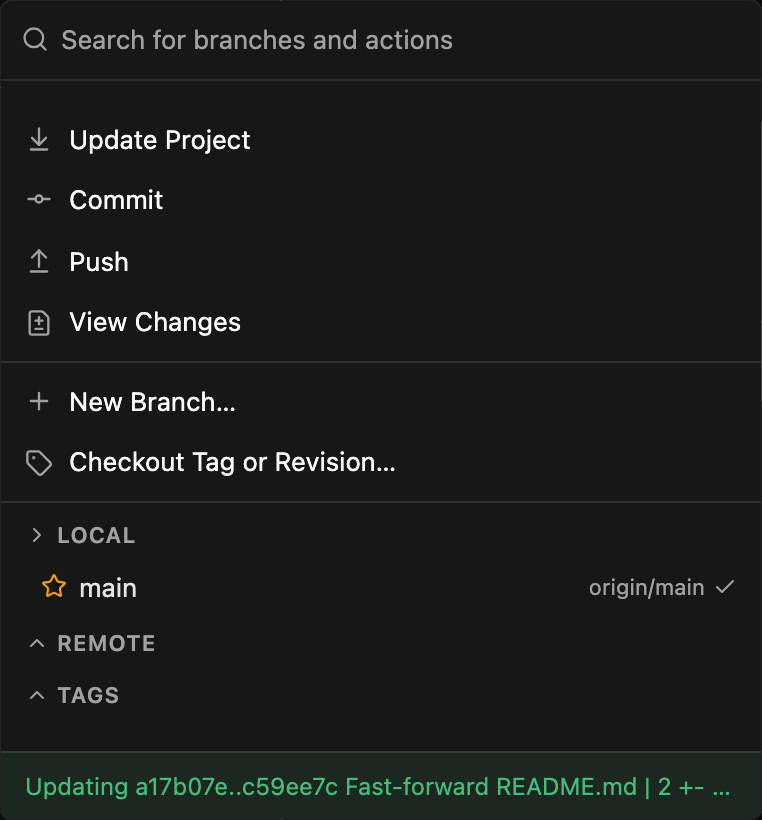The width and height of the screenshot is (762, 820).
Task: Click the tag icon for Checkout Tag
Action: pos(39,463)
